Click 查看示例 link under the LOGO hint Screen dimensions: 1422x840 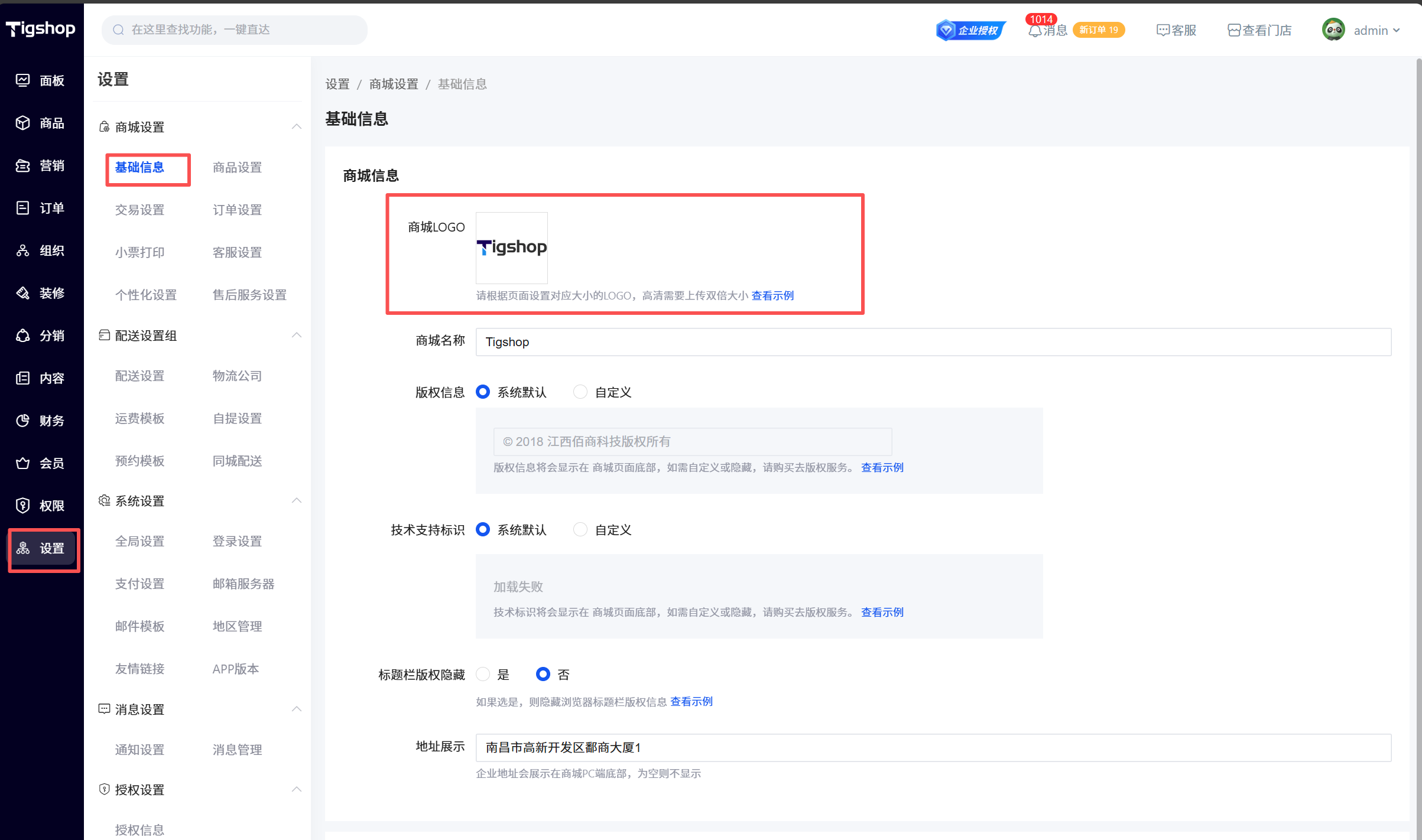pyautogui.click(x=772, y=295)
